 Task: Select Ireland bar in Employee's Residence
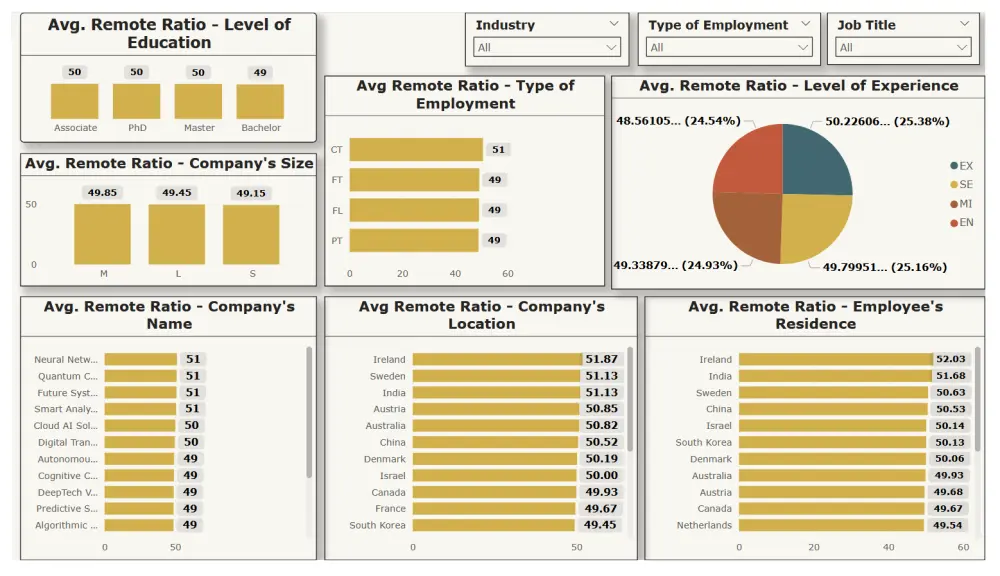coord(835,360)
